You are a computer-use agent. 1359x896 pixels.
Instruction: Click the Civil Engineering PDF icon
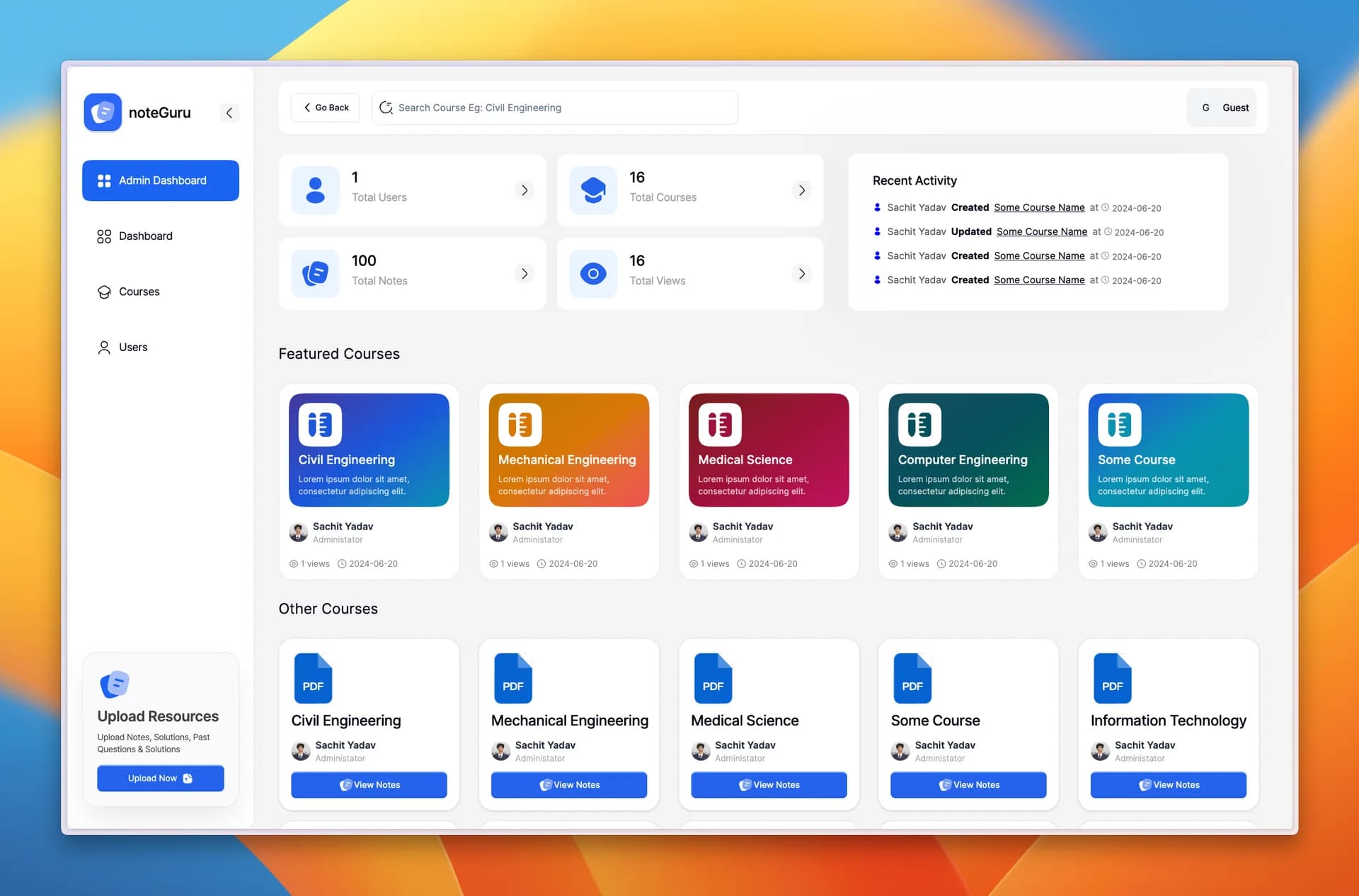[313, 678]
